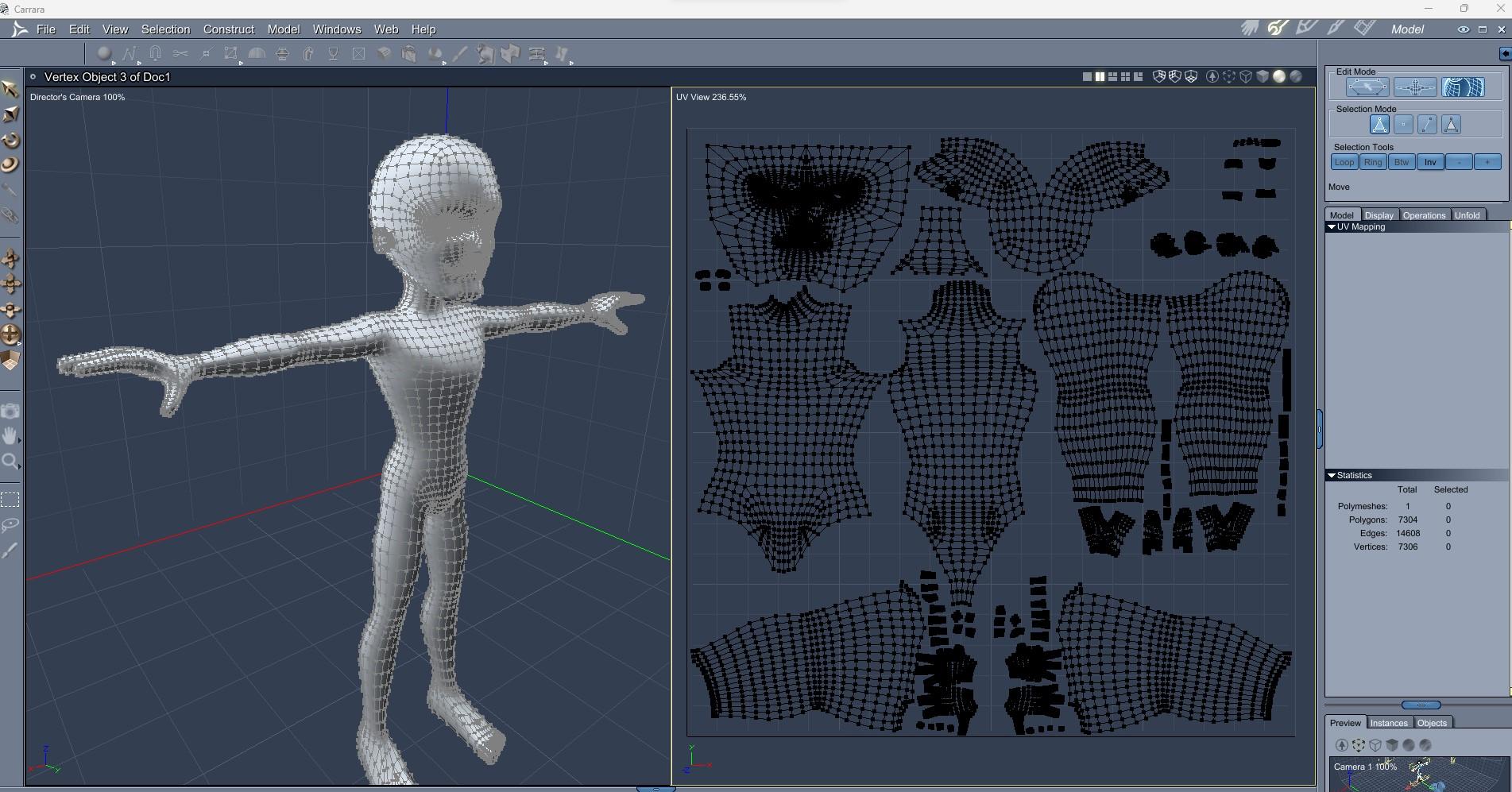Enable vertex selection mode
1512x792 pixels.
point(1403,125)
